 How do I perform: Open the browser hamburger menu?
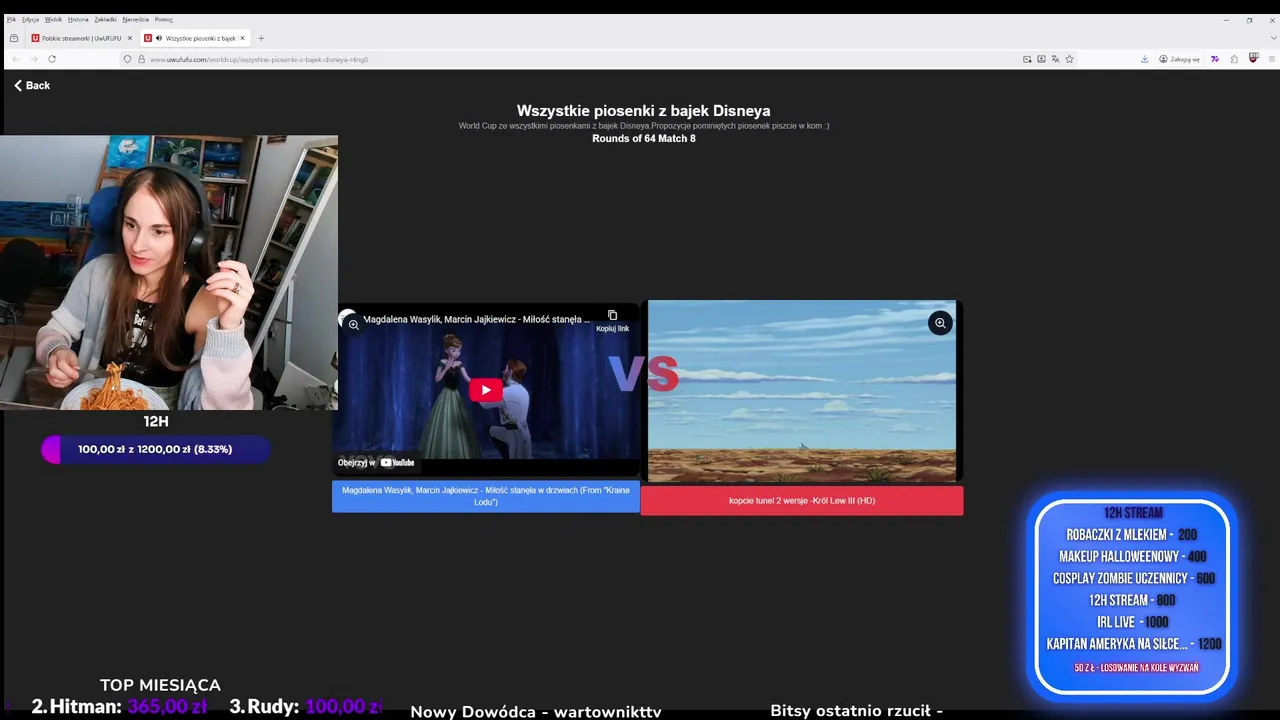click(1273, 59)
